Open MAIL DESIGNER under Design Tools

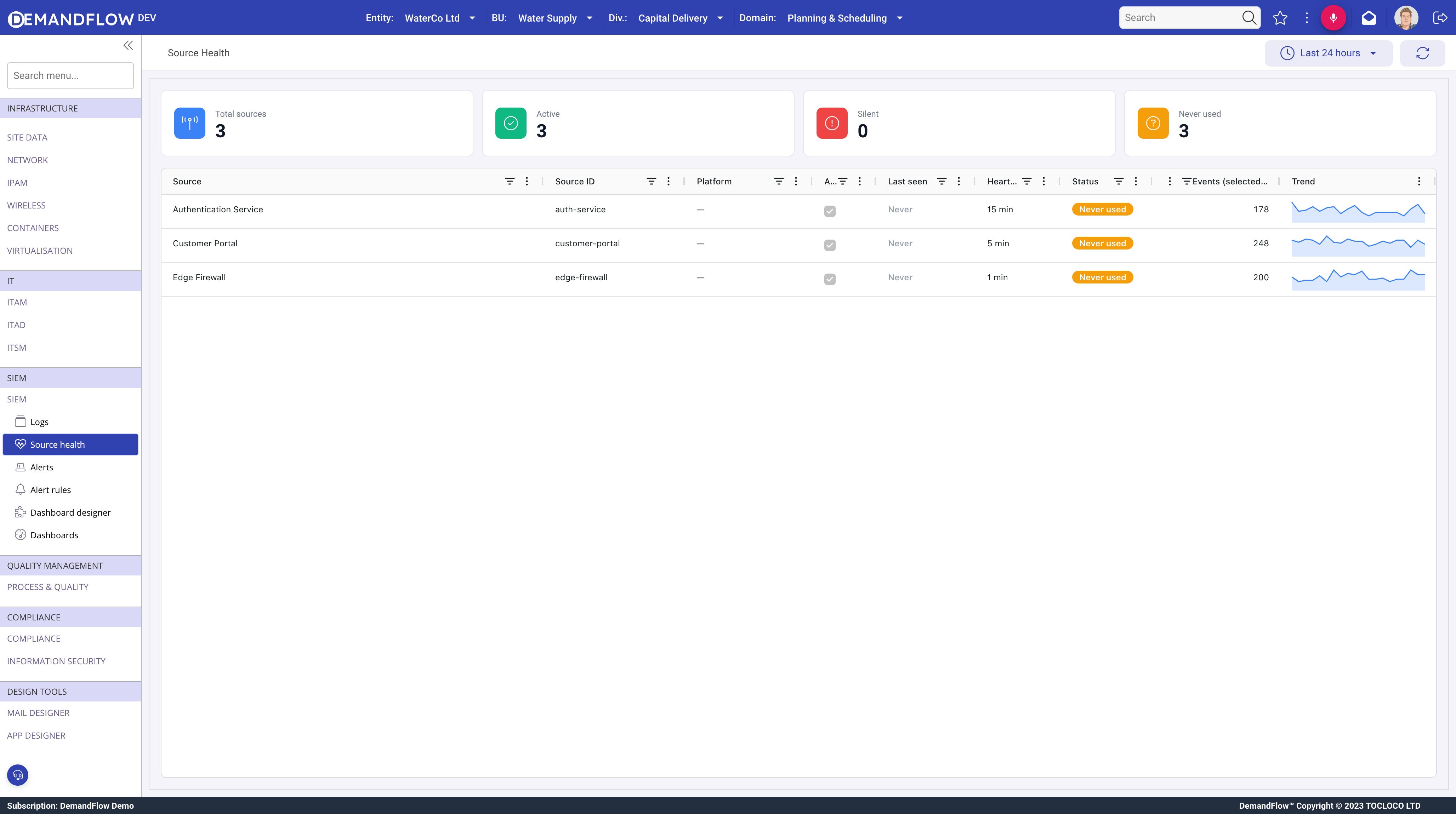pyautogui.click(x=39, y=712)
